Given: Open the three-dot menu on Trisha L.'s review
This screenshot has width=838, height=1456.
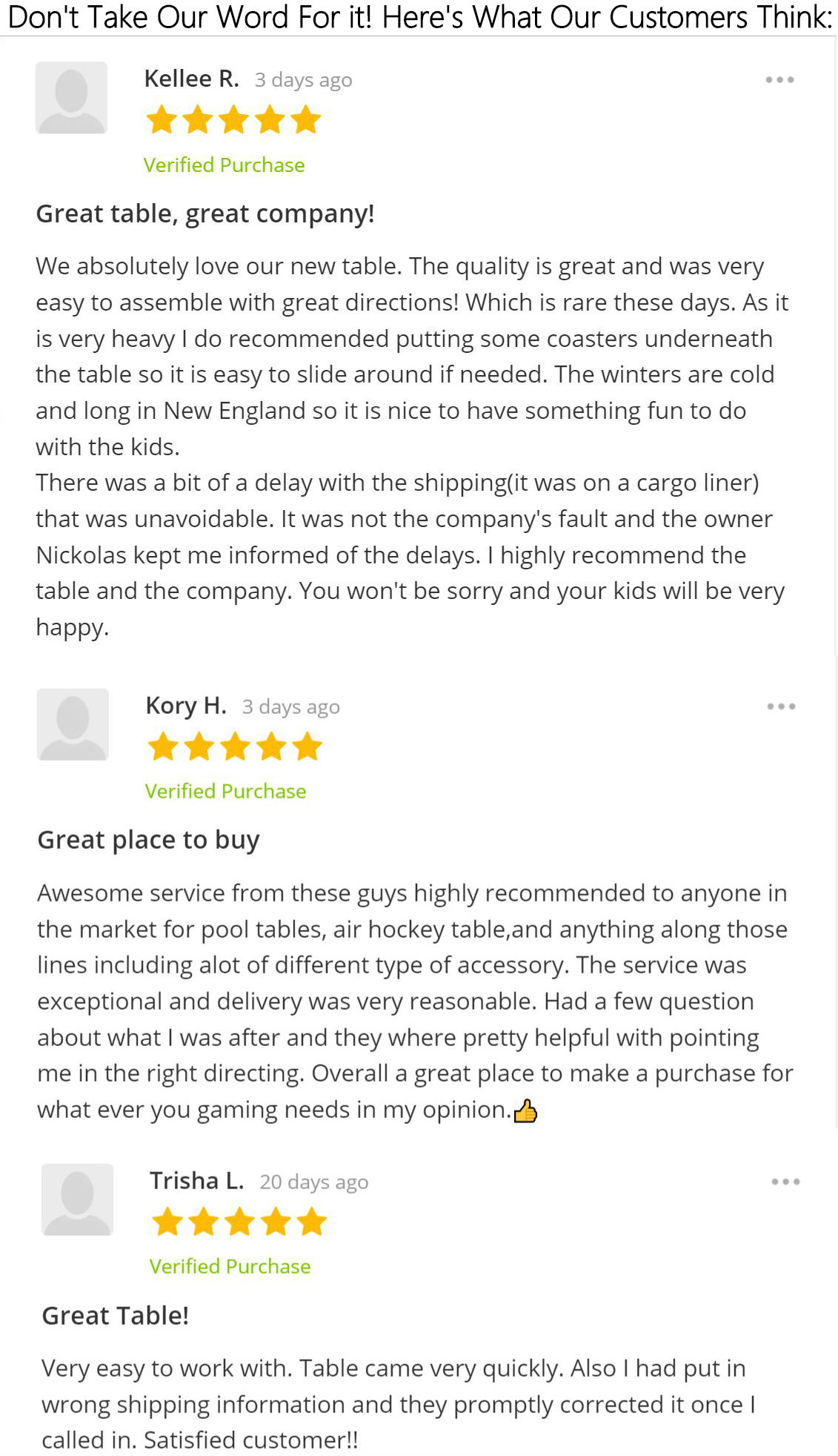Looking at the screenshot, I should pyautogui.click(x=785, y=1182).
